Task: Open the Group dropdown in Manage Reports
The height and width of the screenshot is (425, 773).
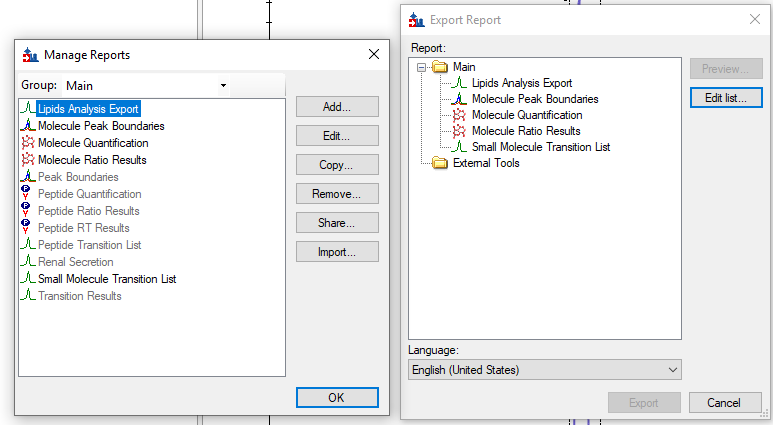Action: [x=223, y=86]
